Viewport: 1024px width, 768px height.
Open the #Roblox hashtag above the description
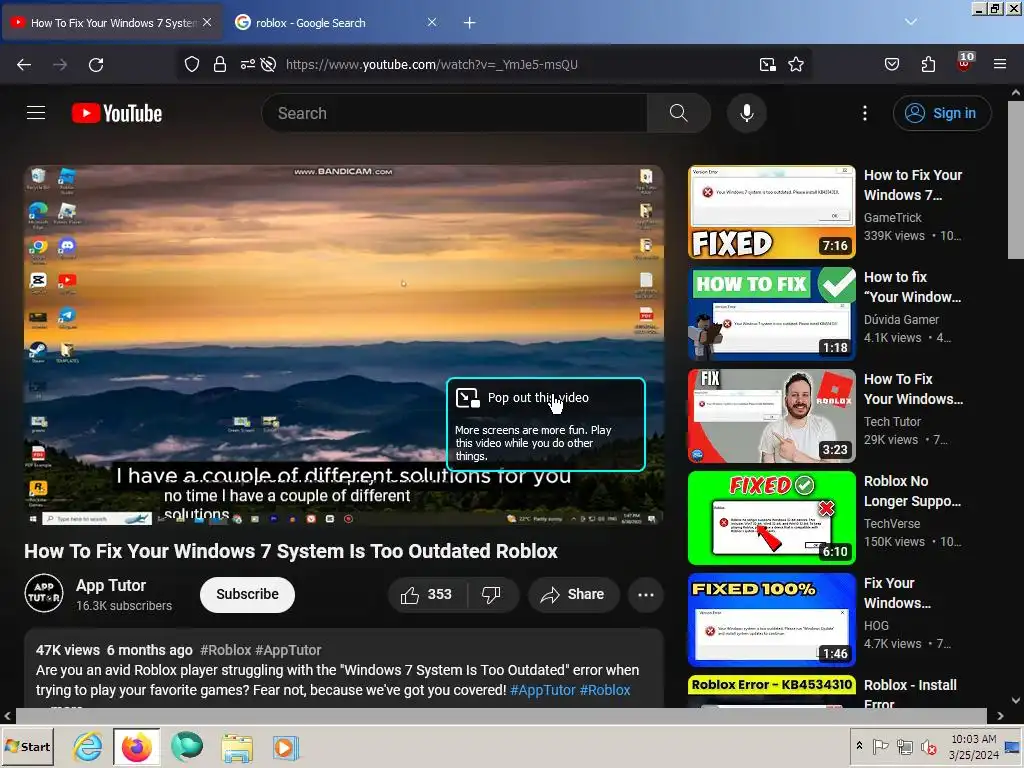[x=225, y=650]
